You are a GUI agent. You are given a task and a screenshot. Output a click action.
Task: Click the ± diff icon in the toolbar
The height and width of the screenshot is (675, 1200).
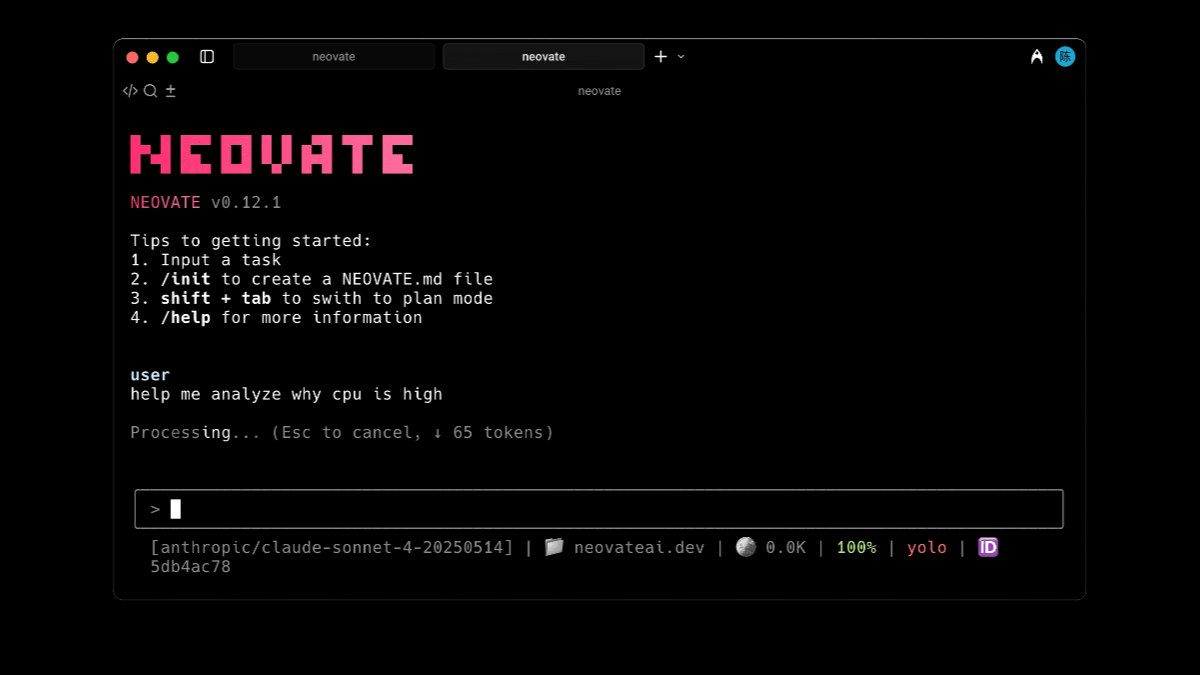(x=170, y=90)
